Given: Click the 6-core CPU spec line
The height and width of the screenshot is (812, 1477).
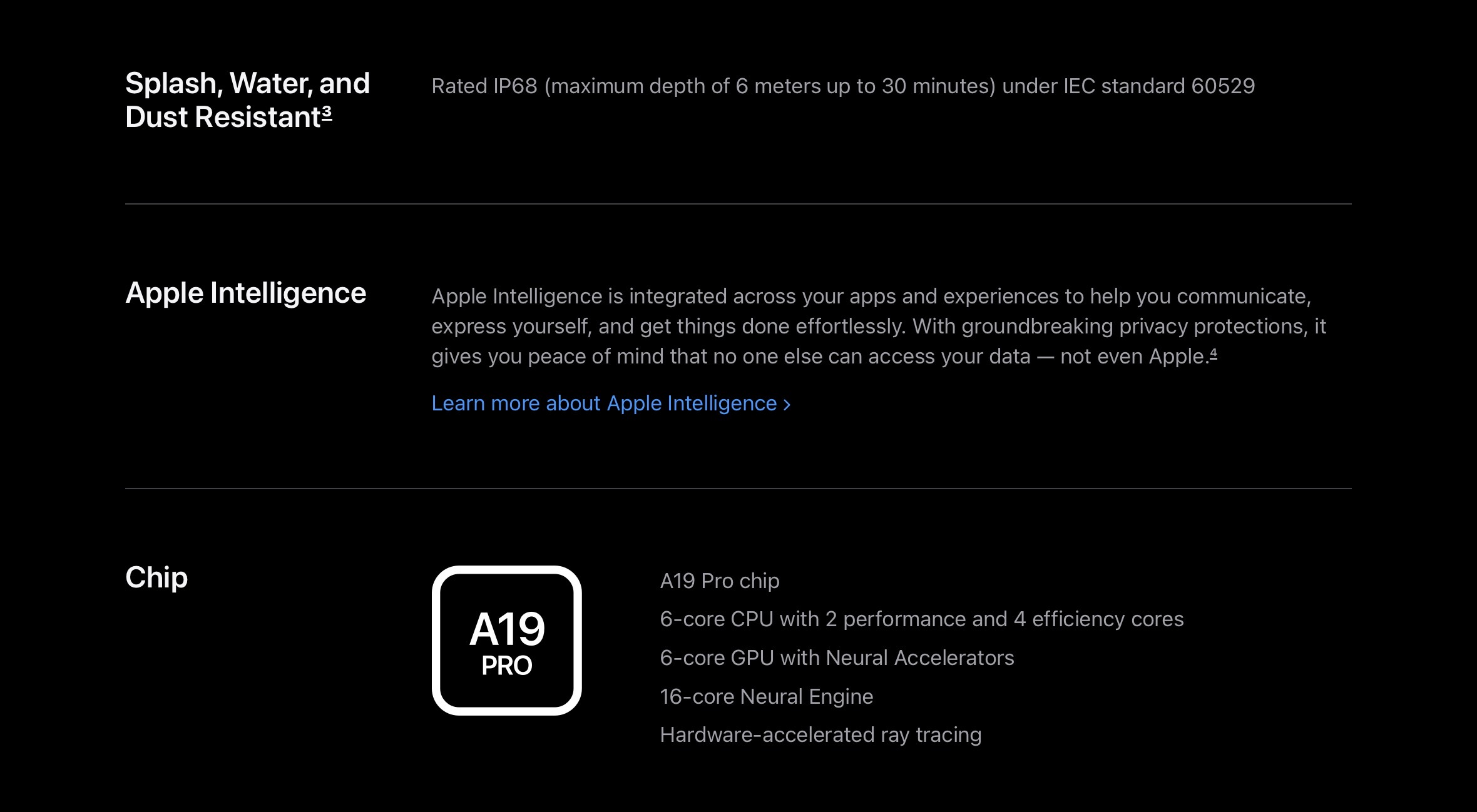Looking at the screenshot, I should click(921, 619).
